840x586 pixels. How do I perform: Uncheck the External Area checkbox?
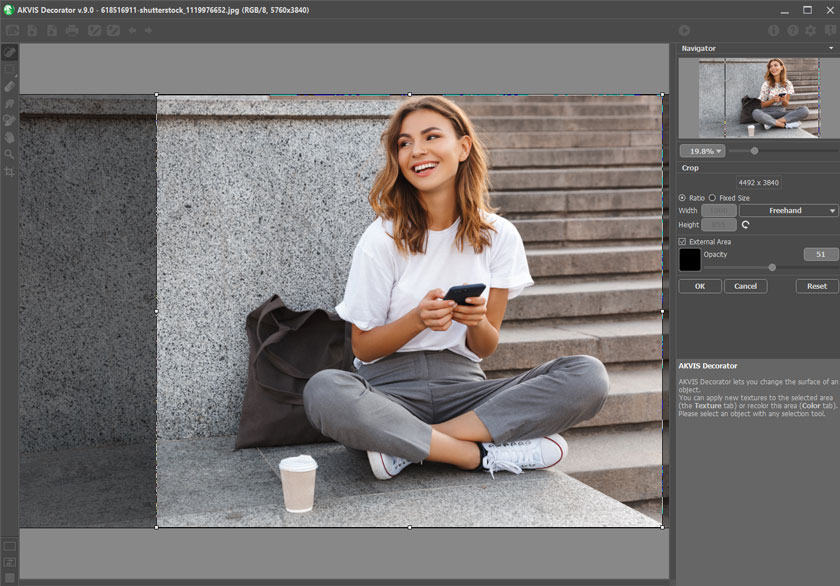pos(682,242)
